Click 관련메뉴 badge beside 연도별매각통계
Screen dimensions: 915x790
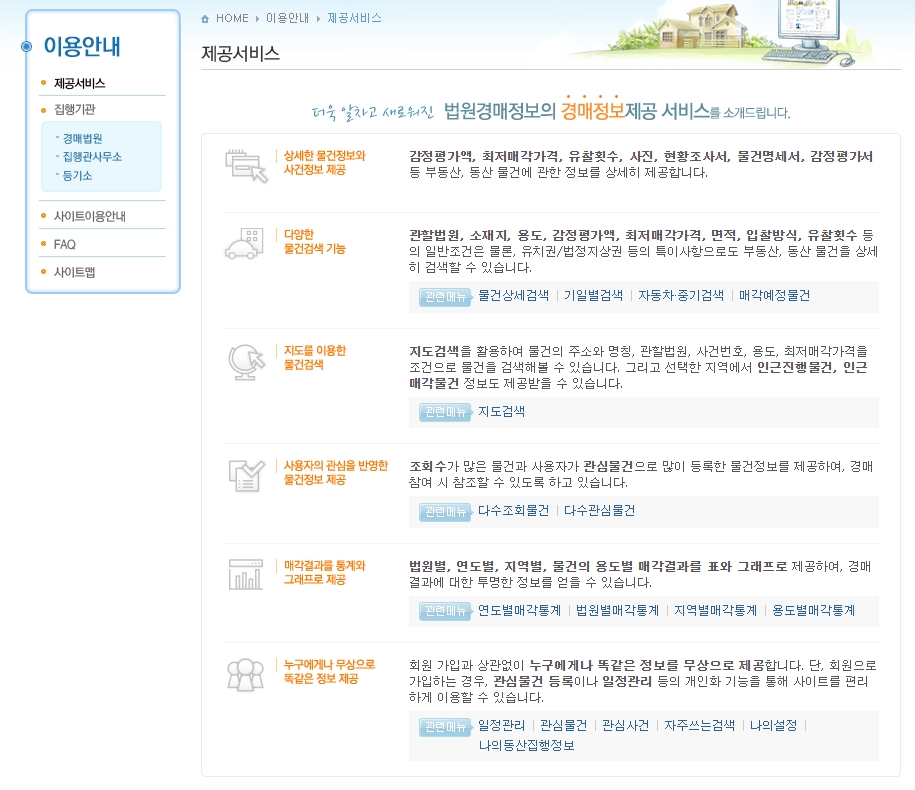tap(445, 611)
